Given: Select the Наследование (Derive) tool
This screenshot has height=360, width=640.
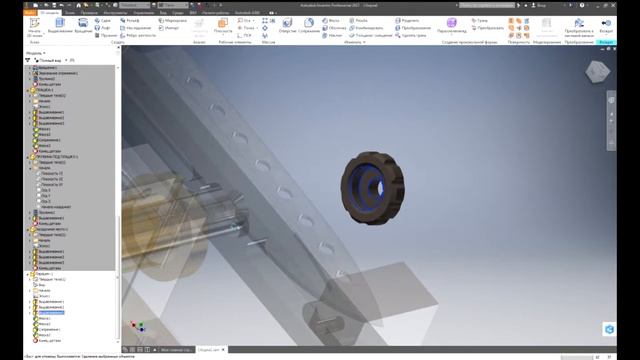Looking at the screenshot, I should coord(136,28).
